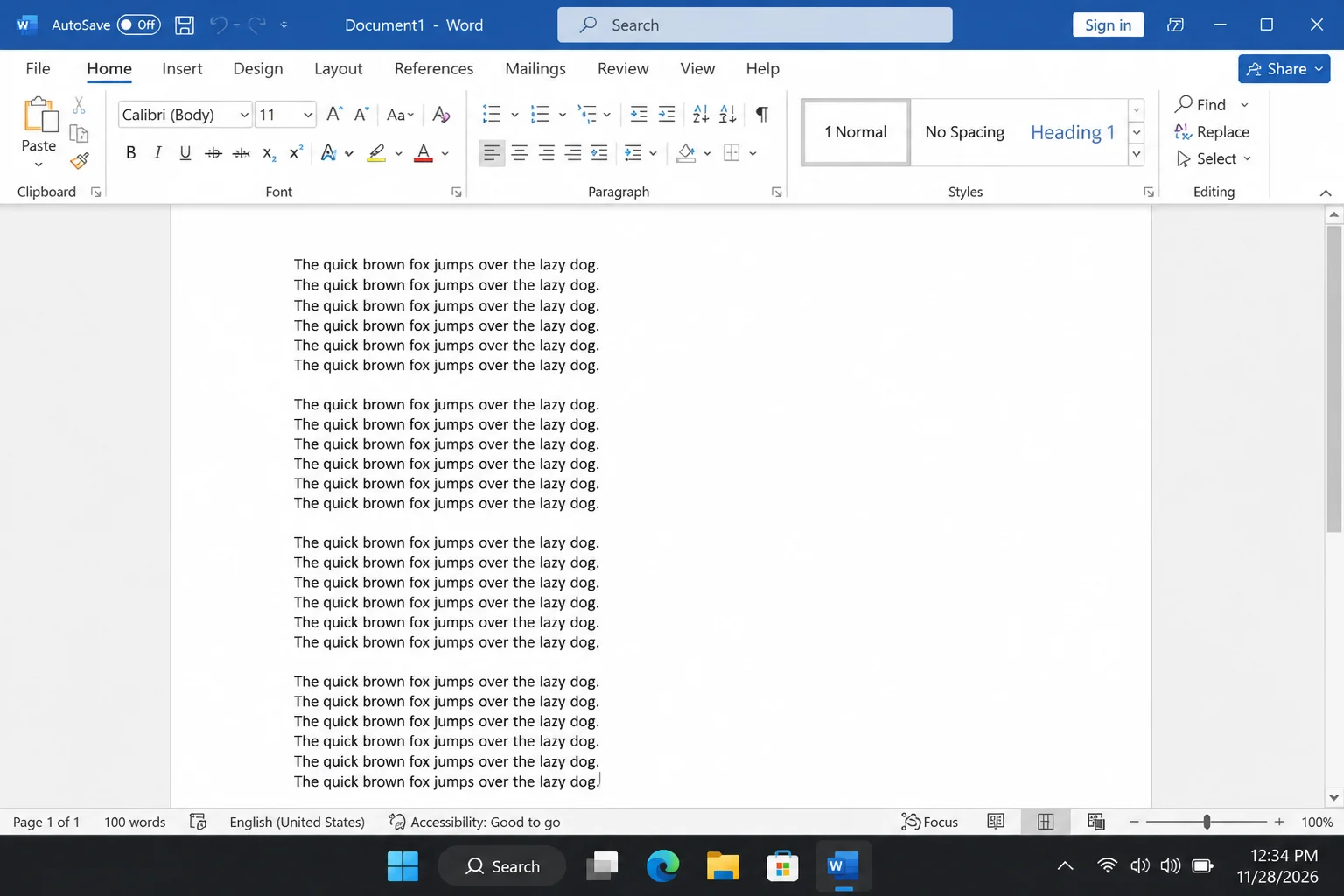Adjust the zoom slider handle

1207,822
